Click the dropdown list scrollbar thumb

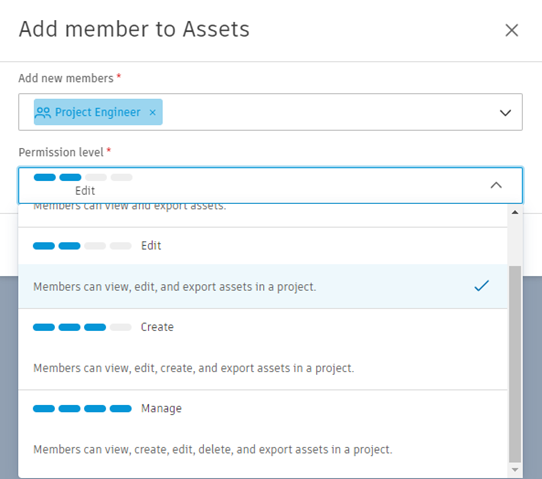pyautogui.click(x=515, y=364)
